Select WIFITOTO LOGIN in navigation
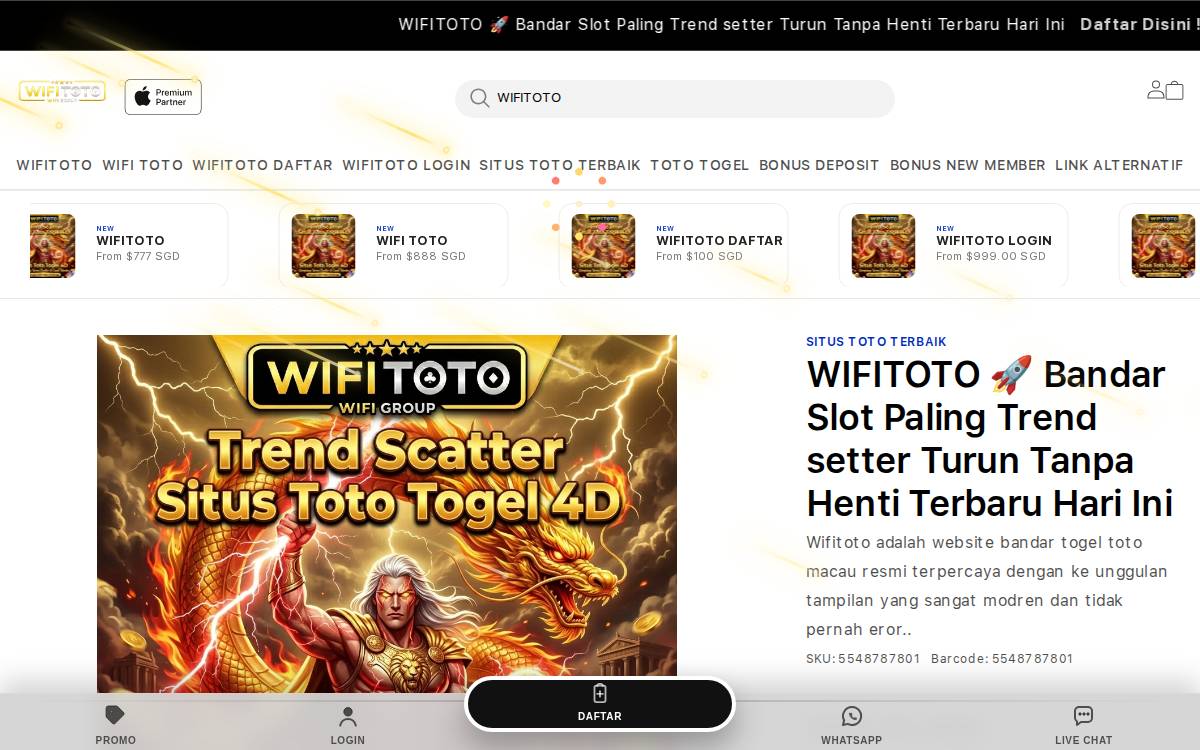 coord(406,165)
